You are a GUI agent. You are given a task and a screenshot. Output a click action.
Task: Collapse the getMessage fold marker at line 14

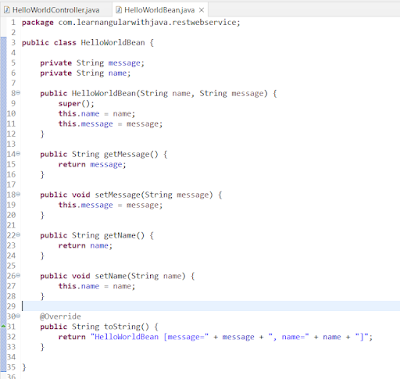click(x=18, y=154)
